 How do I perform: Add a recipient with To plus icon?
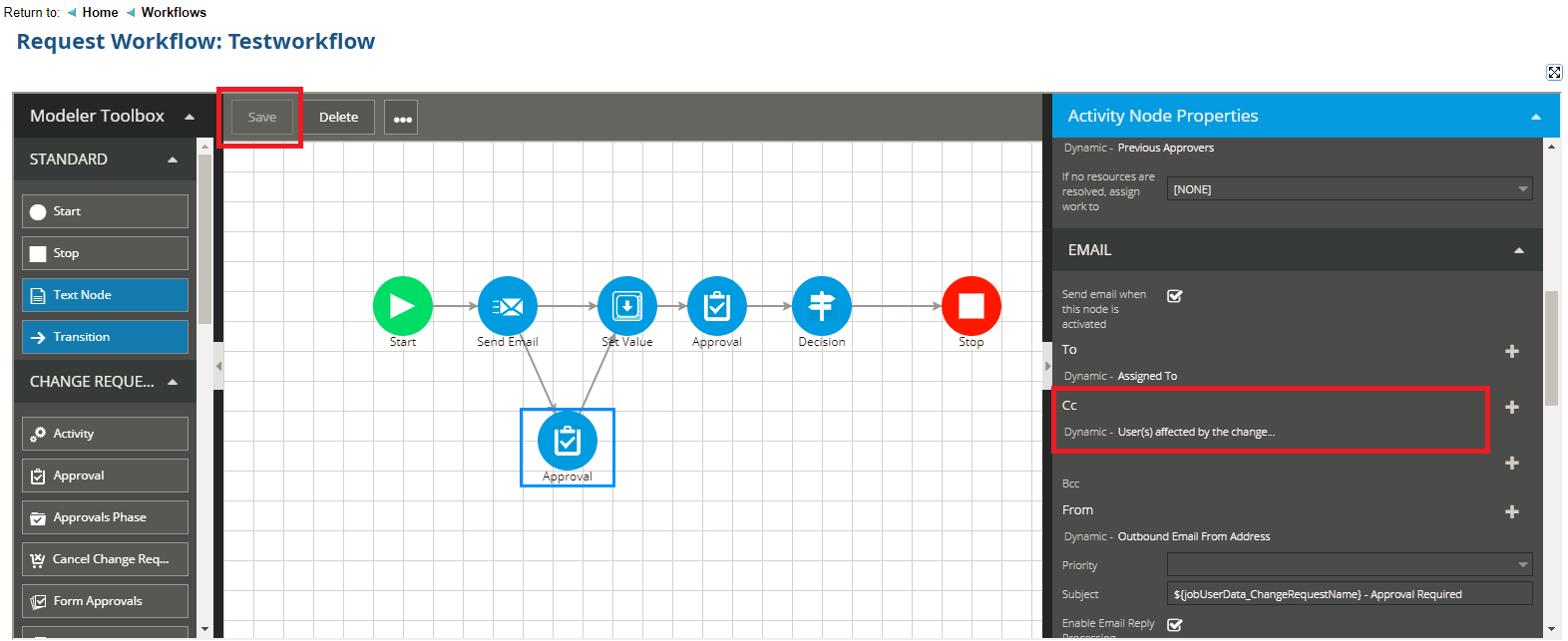pyautogui.click(x=1511, y=351)
